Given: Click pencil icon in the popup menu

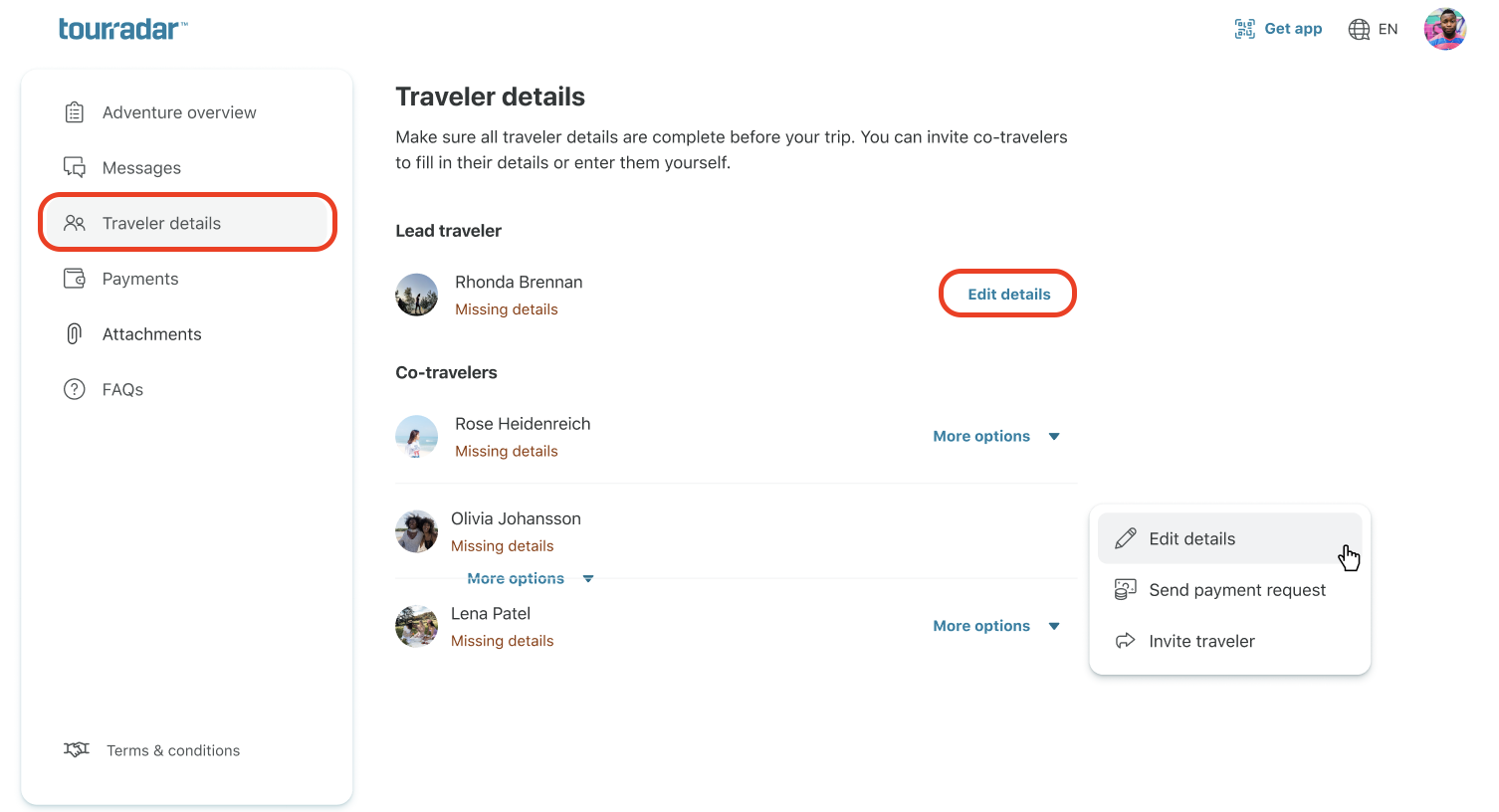Looking at the screenshot, I should point(1126,538).
